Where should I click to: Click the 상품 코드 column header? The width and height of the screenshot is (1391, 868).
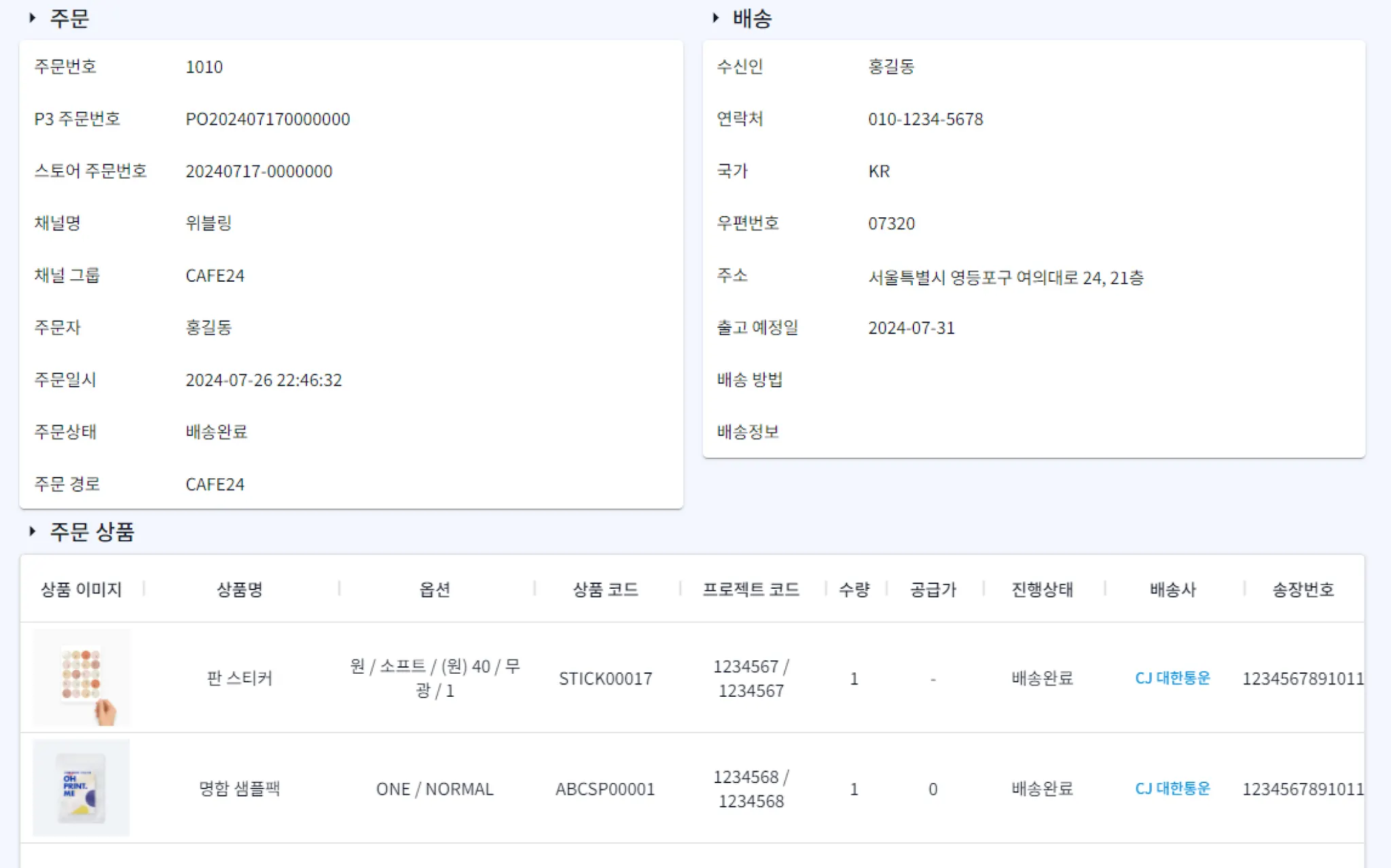coord(605,590)
